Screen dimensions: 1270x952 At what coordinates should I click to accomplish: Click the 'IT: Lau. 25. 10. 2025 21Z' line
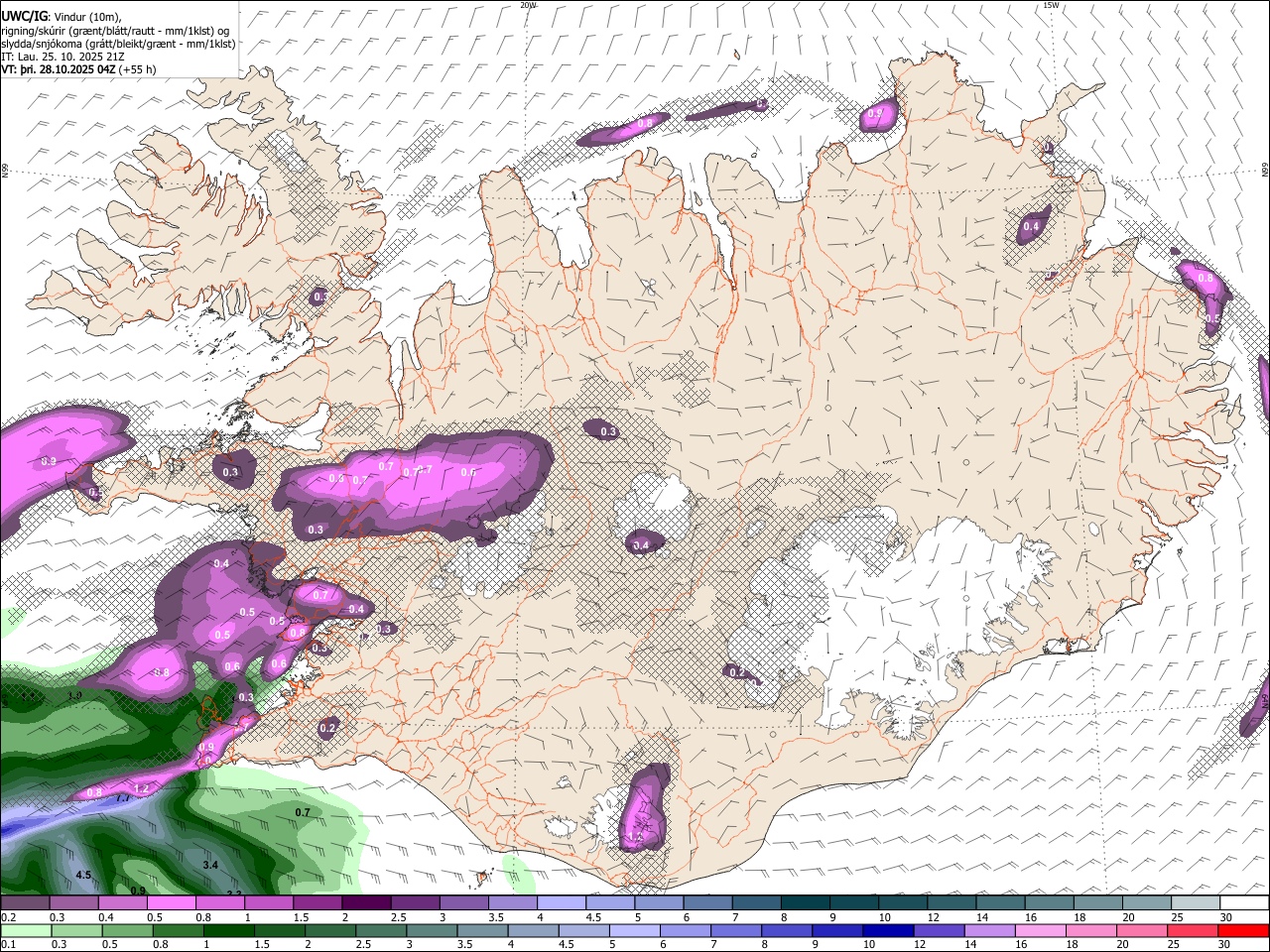pyautogui.click(x=63, y=57)
